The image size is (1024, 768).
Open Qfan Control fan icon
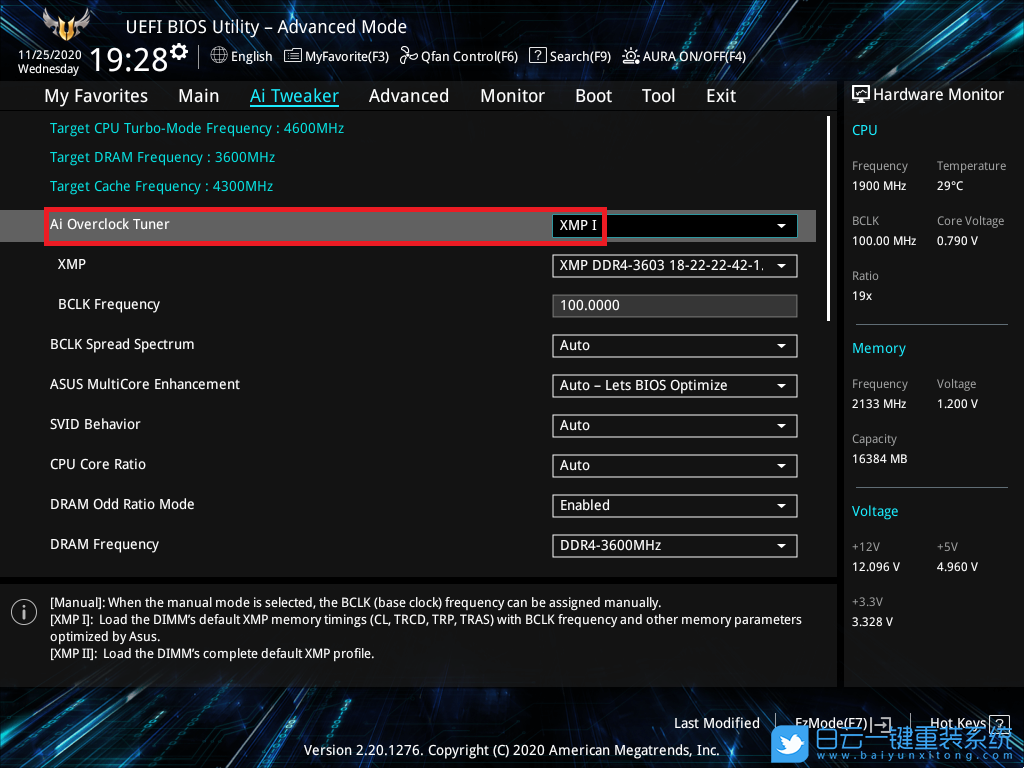point(408,56)
